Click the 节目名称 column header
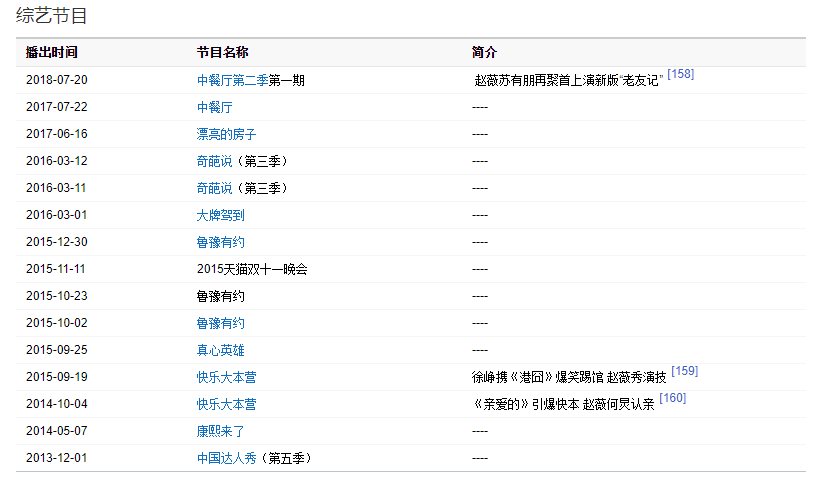 click(x=222, y=52)
